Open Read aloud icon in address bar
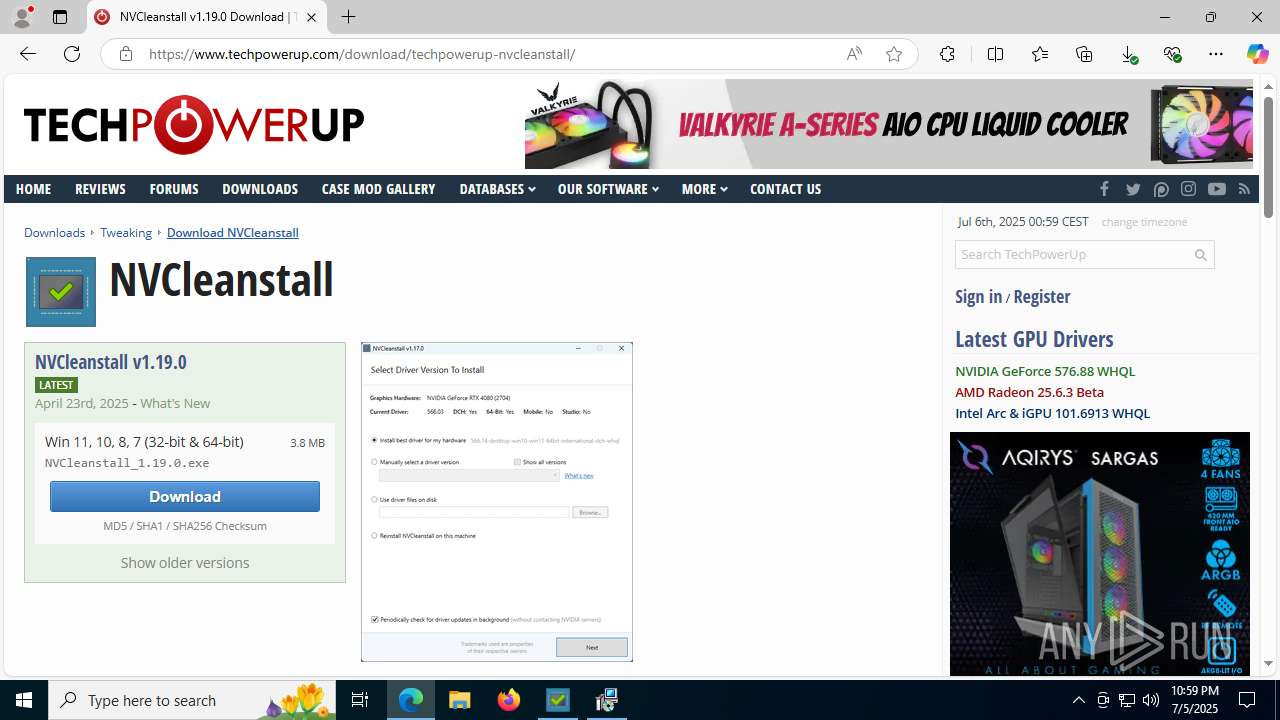Image resolution: width=1280 pixels, height=720 pixels. [x=854, y=54]
